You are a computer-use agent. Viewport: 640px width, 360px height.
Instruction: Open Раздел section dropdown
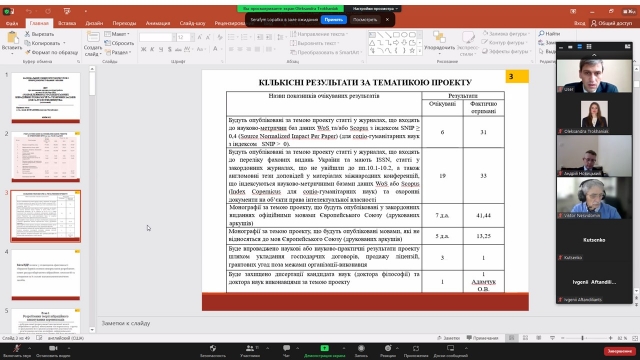click(118, 52)
